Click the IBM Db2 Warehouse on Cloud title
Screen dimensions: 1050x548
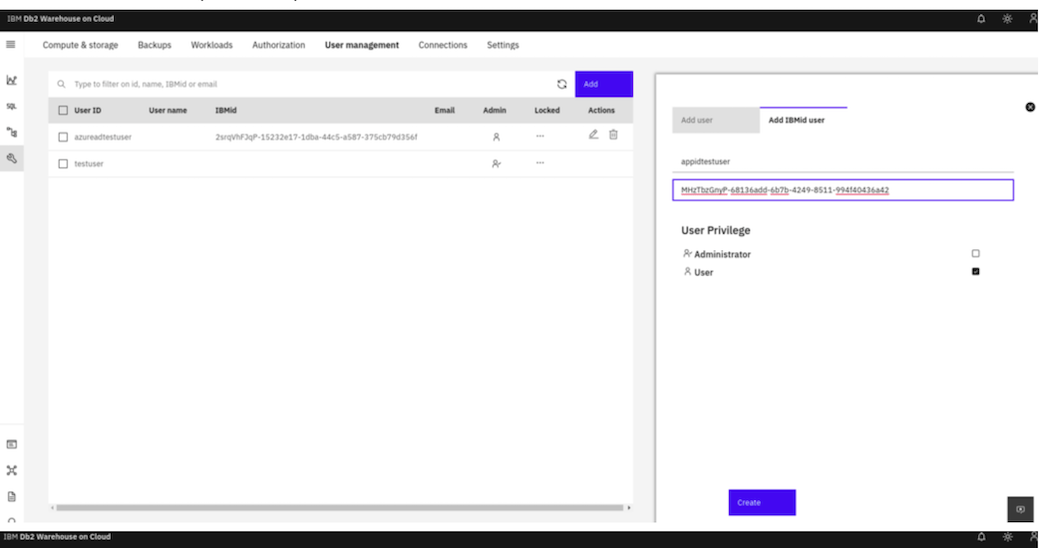pyautogui.click(x=60, y=19)
